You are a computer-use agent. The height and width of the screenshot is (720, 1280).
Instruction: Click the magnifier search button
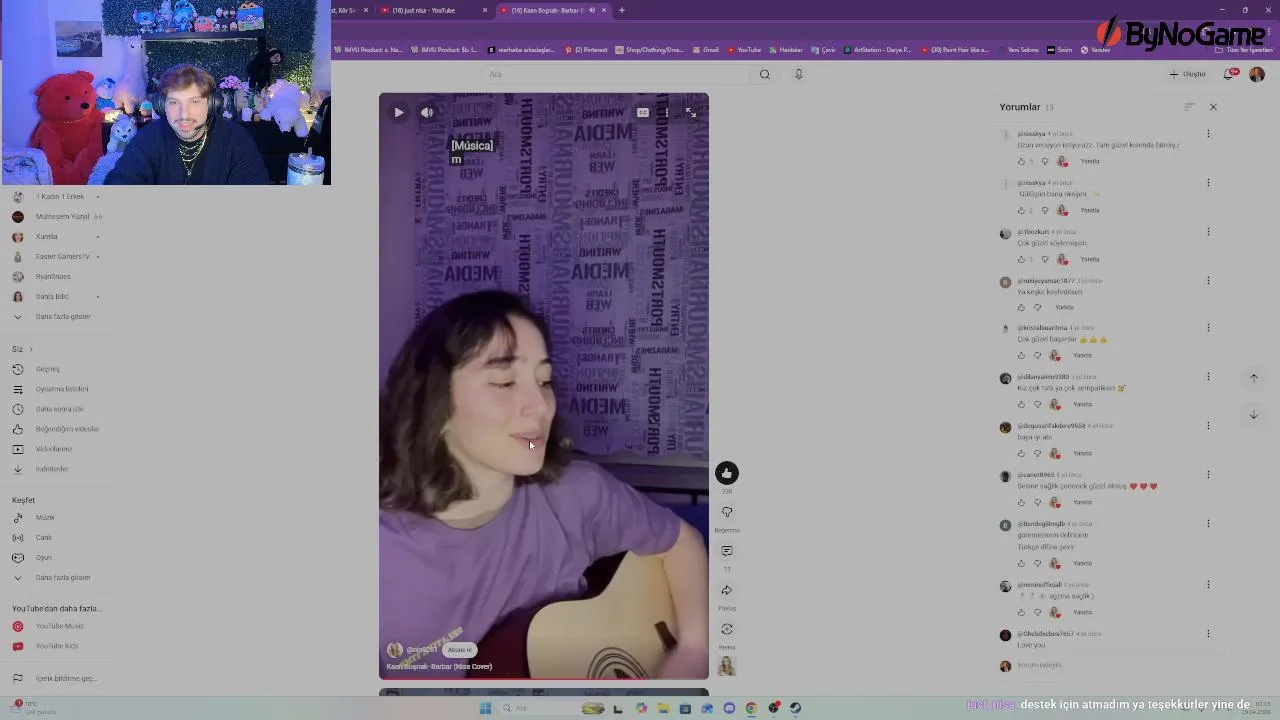[x=765, y=74]
